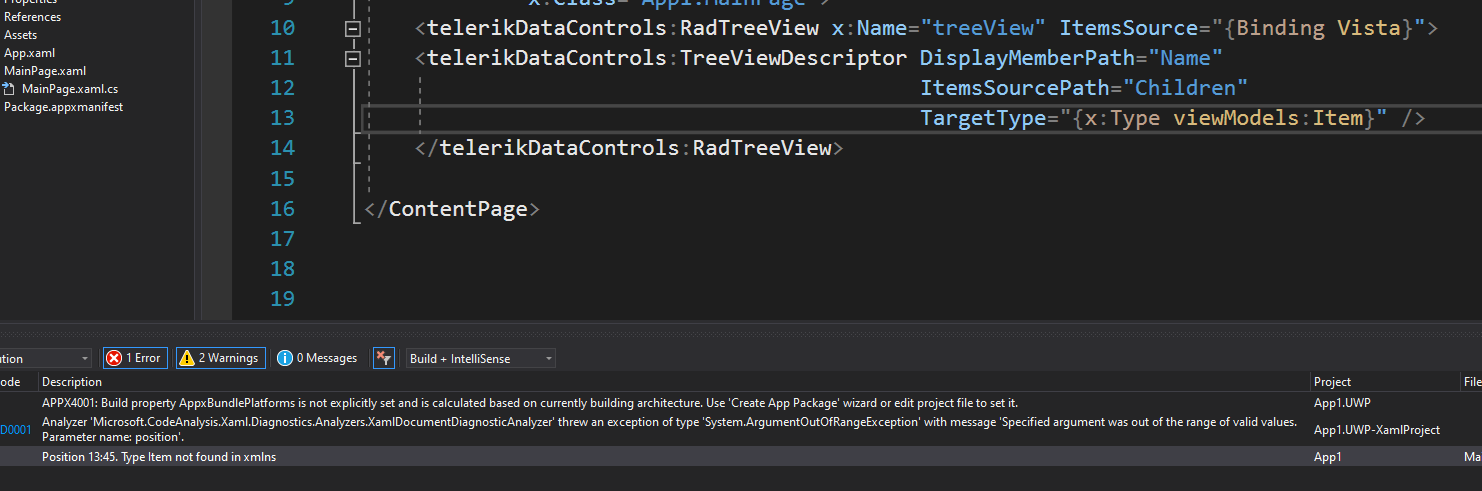
Task: Click the clear filter icon in Error List
Action: [384, 358]
